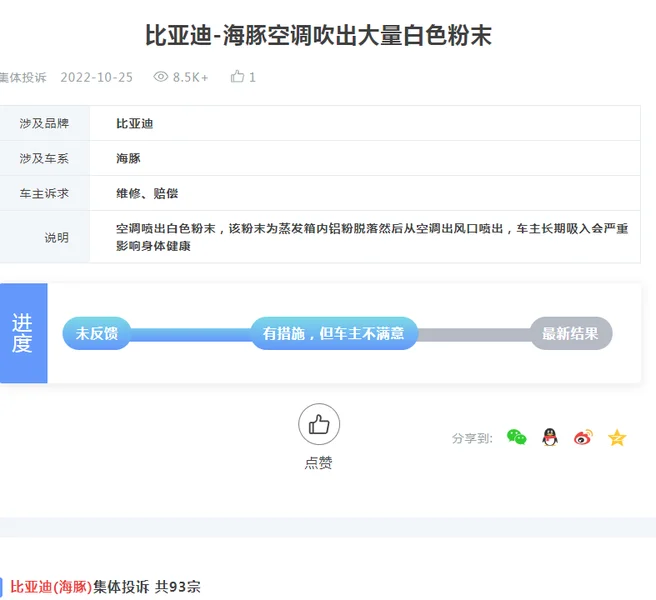Click the 海豚 car series value
The image size is (656, 600).
coord(128,159)
